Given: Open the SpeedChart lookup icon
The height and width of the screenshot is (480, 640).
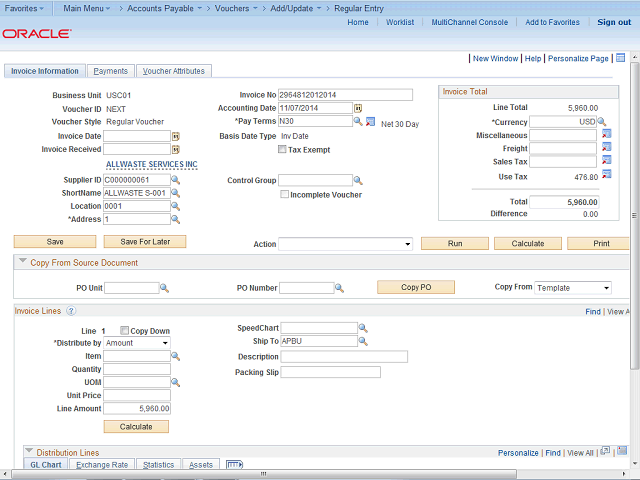Looking at the screenshot, I should pos(363,328).
